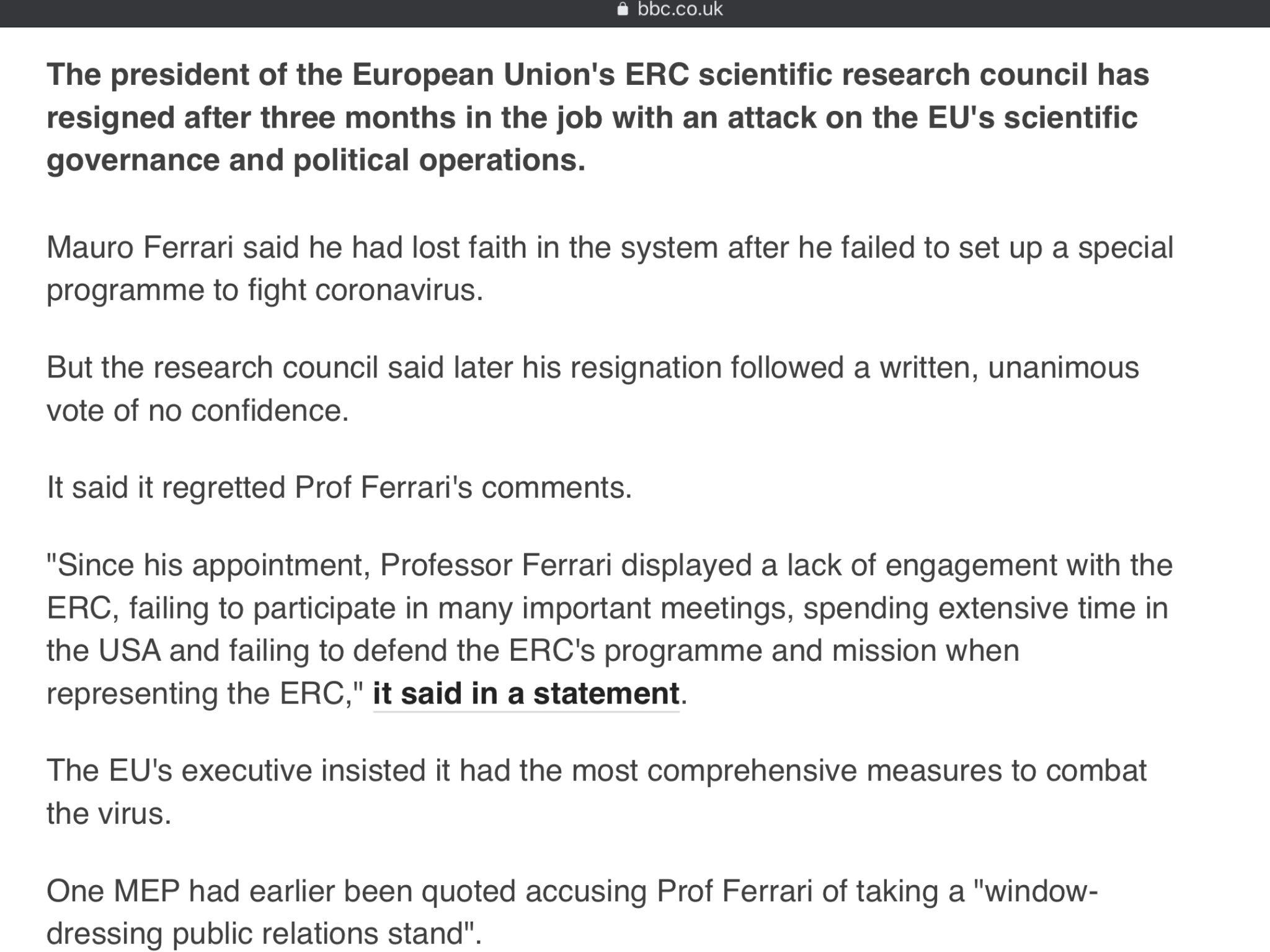Click the paragraph beginning "But the research council"
This screenshot has height=952, width=1270.
pos(593,389)
